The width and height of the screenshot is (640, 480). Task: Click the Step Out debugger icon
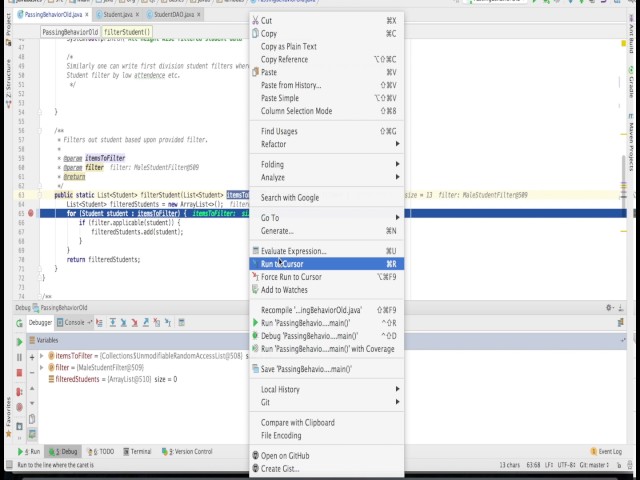coord(146,322)
